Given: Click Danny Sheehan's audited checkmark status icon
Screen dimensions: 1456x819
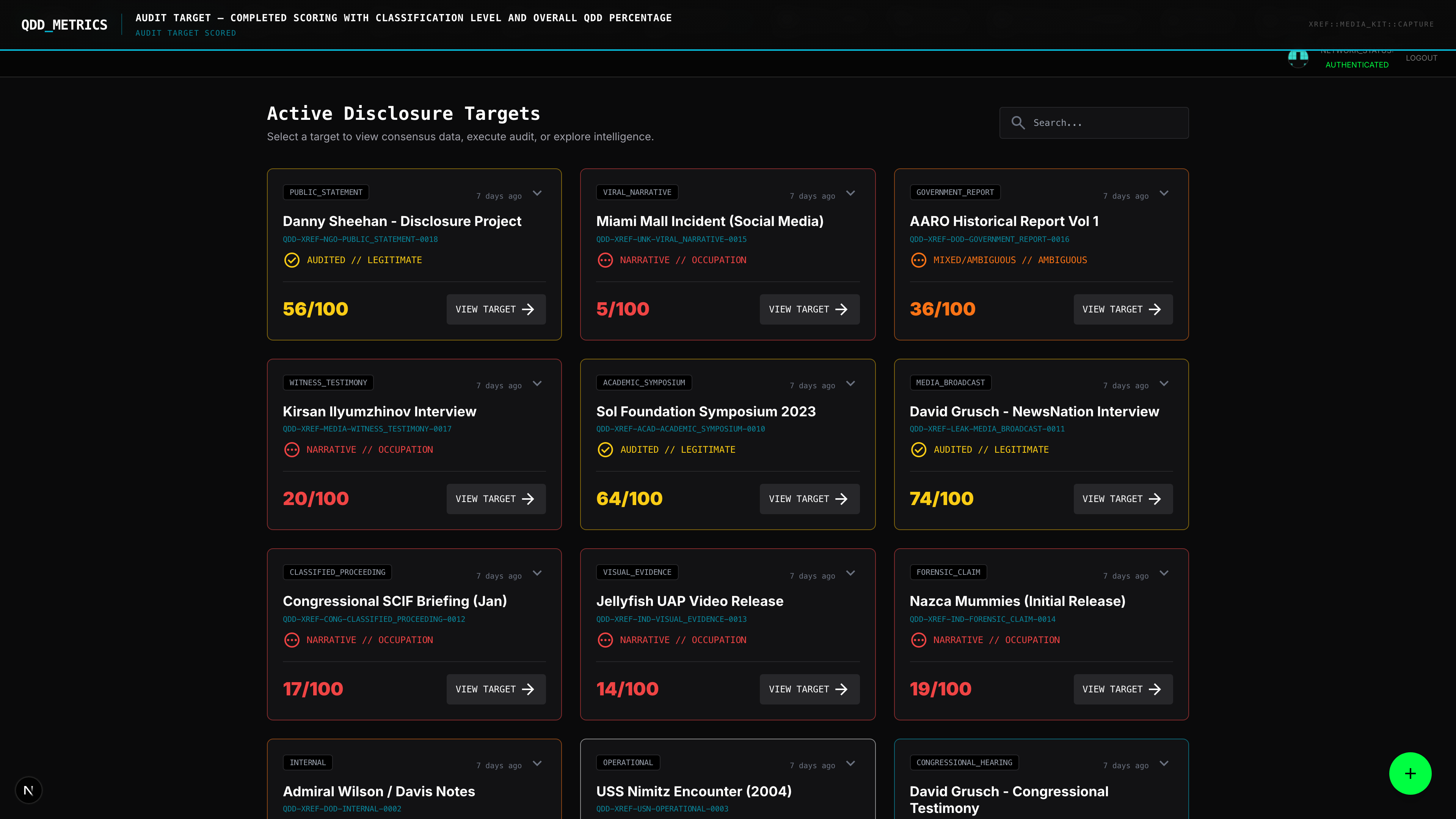Looking at the screenshot, I should point(292,260).
